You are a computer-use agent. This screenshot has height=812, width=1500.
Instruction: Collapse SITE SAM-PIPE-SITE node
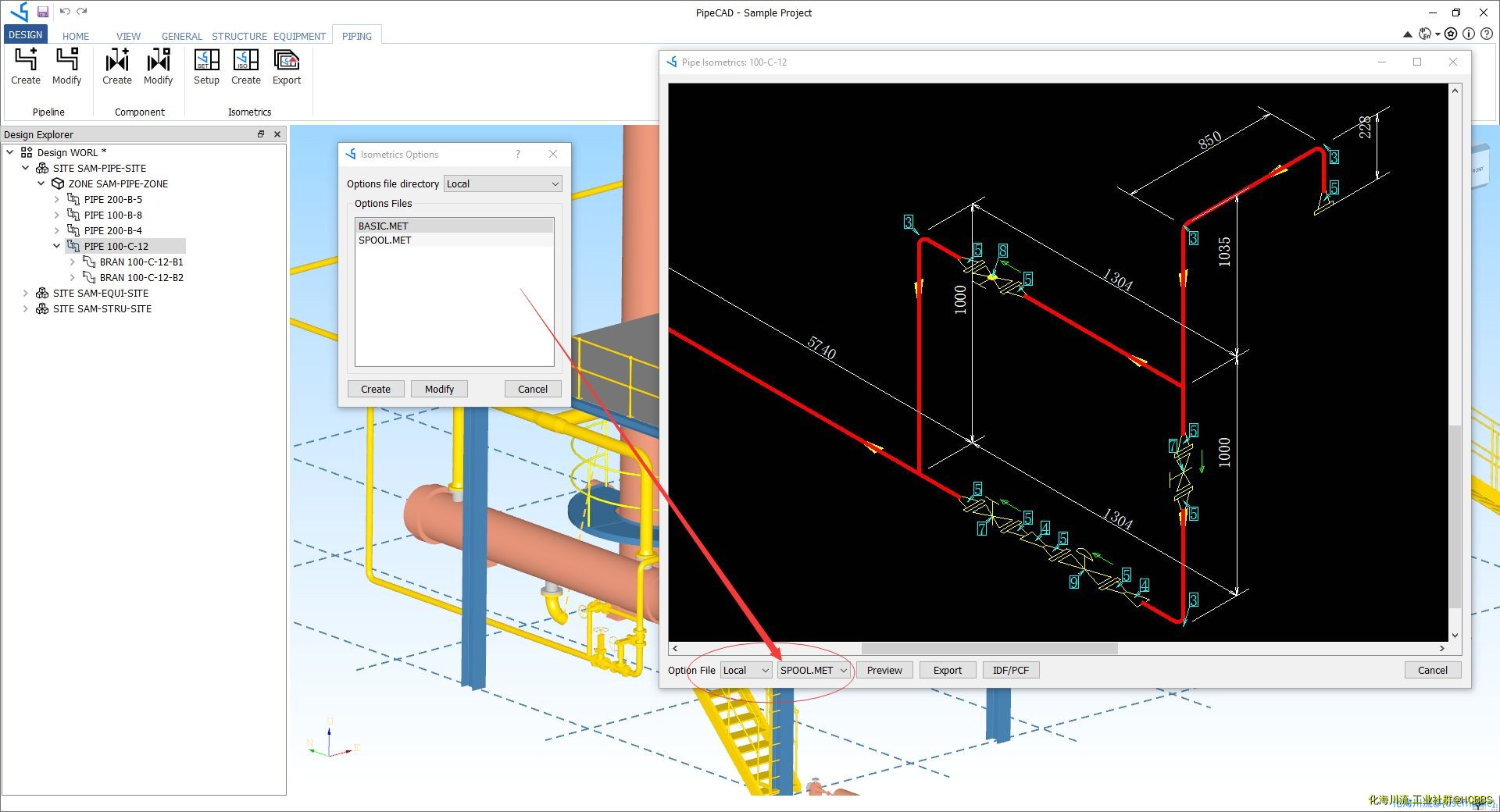pyautogui.click(x=26, y=168)
